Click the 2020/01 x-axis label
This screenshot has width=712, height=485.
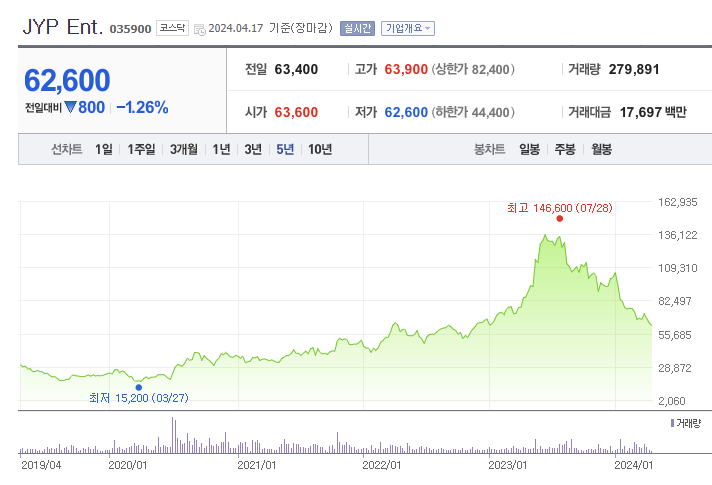tap(128, 465)
